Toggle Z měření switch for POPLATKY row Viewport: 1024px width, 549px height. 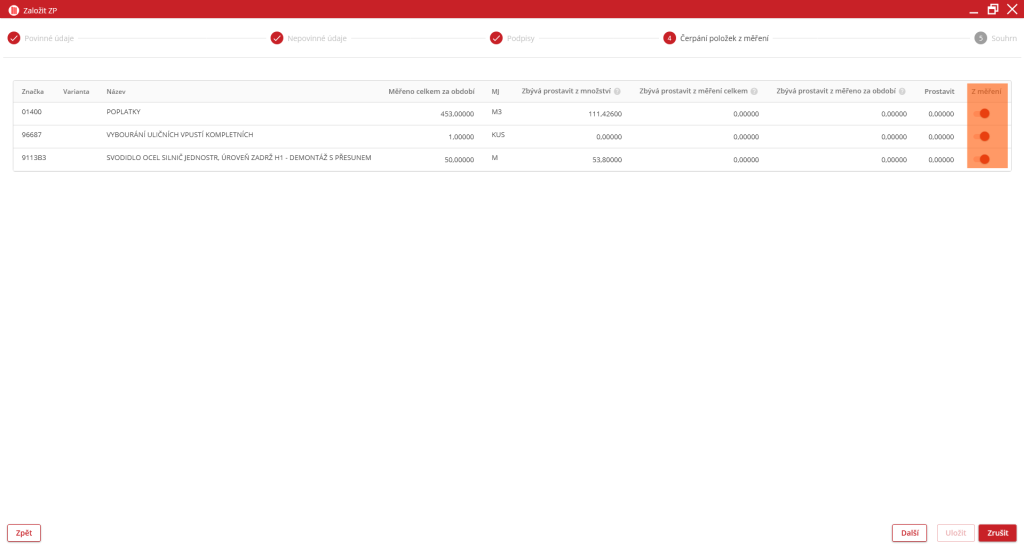point(982,114)
